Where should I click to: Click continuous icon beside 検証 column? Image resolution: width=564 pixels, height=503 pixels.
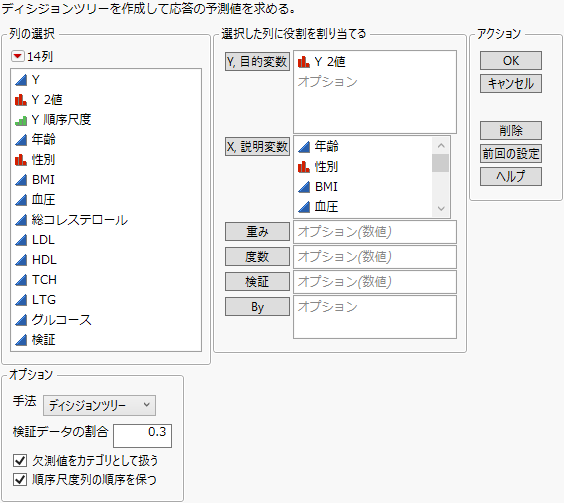[21, 340]
